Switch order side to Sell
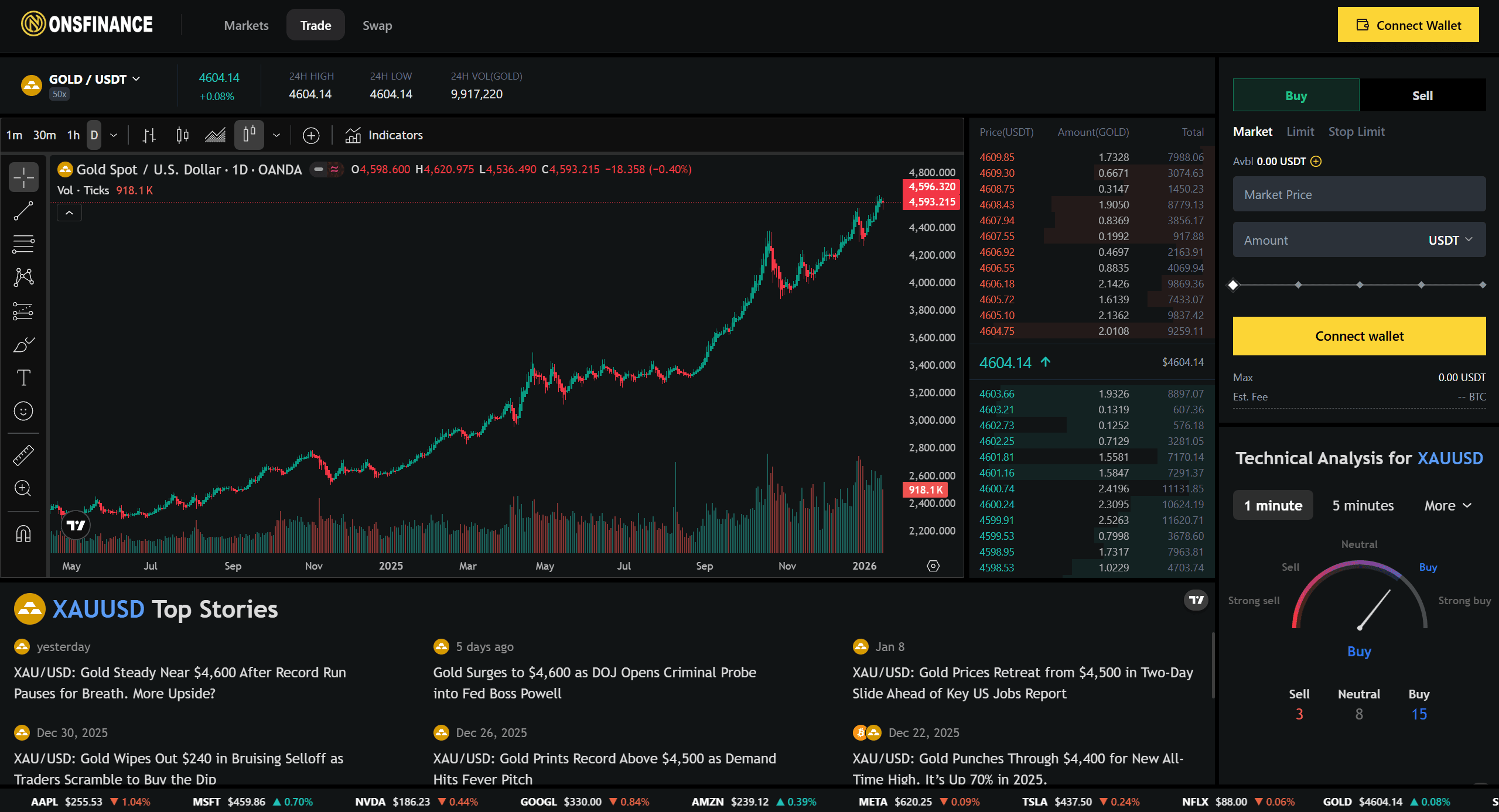1499x812 pixels. [x=1422, y=95]
